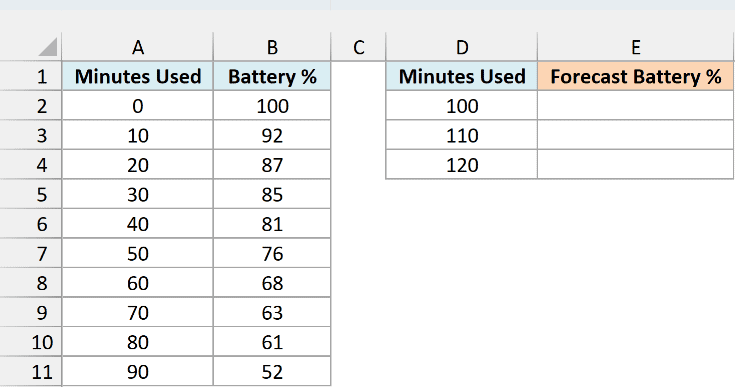Select cell D2 containing 100
Viewport: 735px width, 387px height.
[x=462, y=105]
